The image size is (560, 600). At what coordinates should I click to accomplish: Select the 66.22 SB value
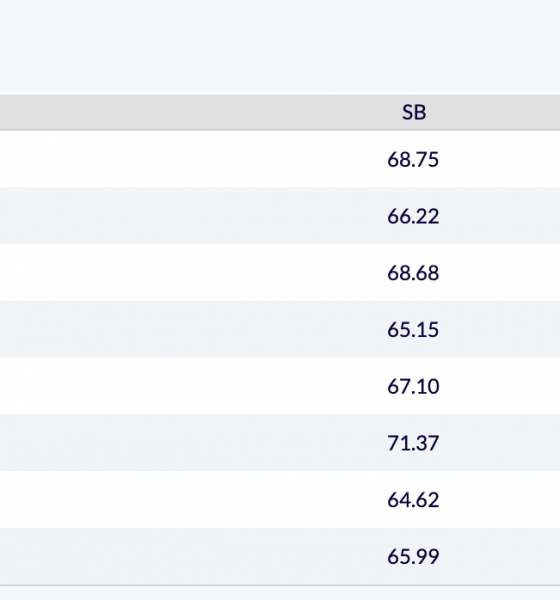click(413, 216)
